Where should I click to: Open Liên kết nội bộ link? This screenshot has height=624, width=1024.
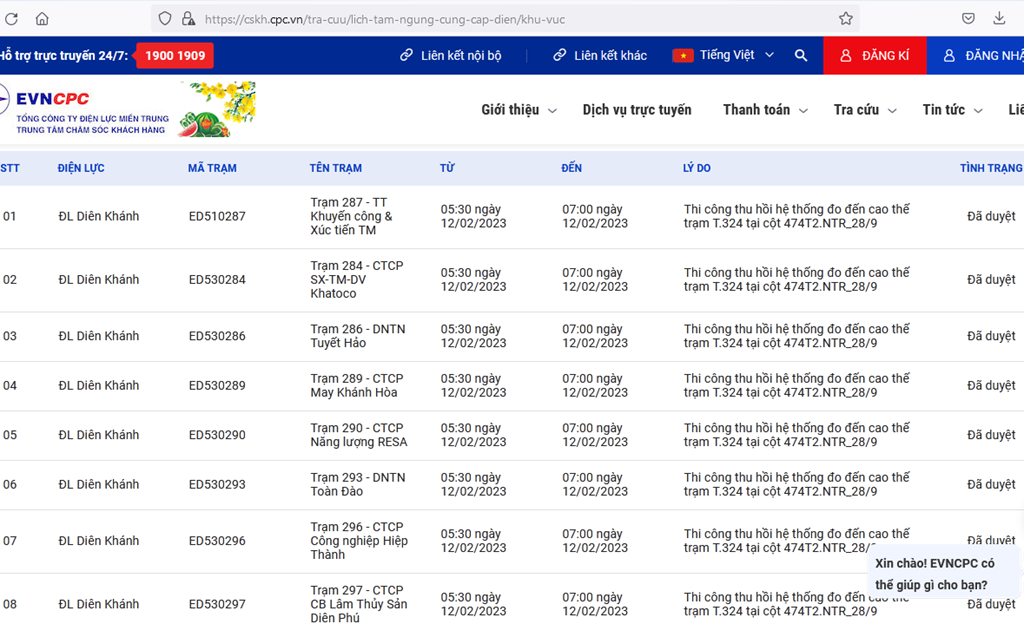pyautogui.click(x=451, y=56)
